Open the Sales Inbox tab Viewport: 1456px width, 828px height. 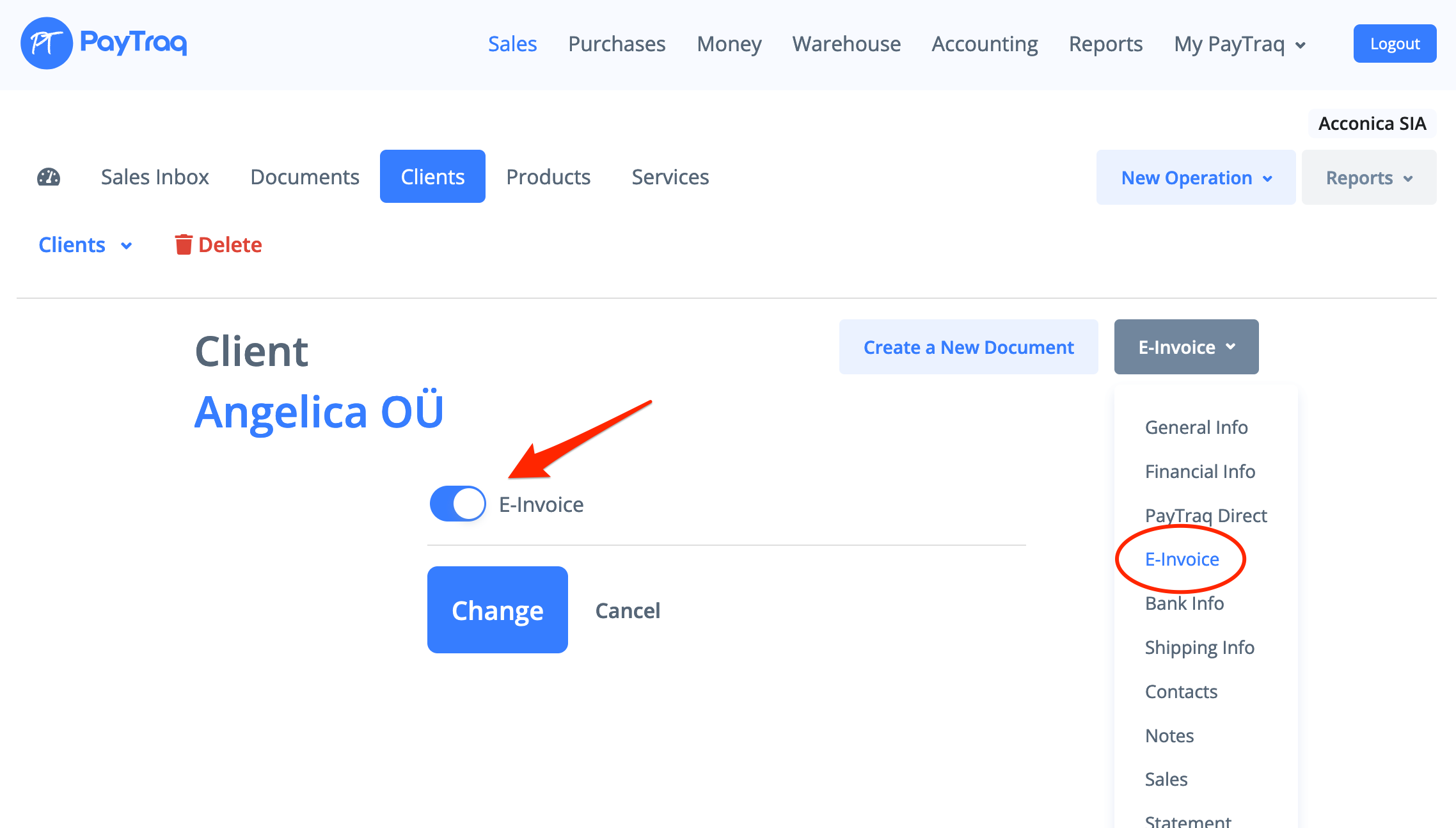point(155,177)
